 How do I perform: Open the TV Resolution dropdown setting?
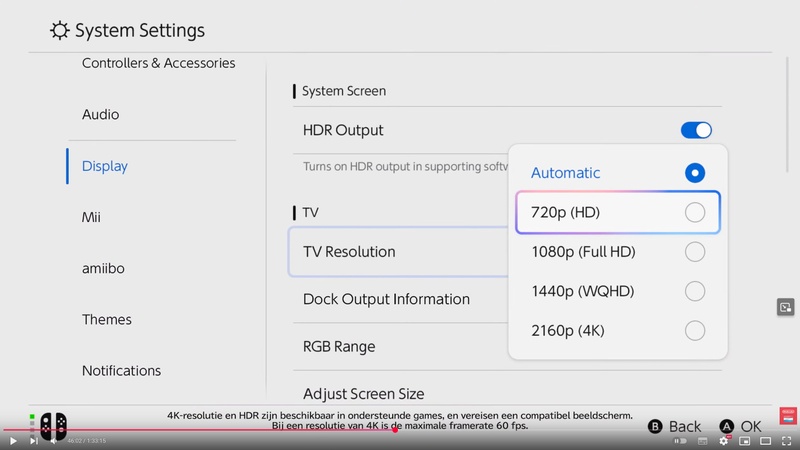click(x=398, y=252)
